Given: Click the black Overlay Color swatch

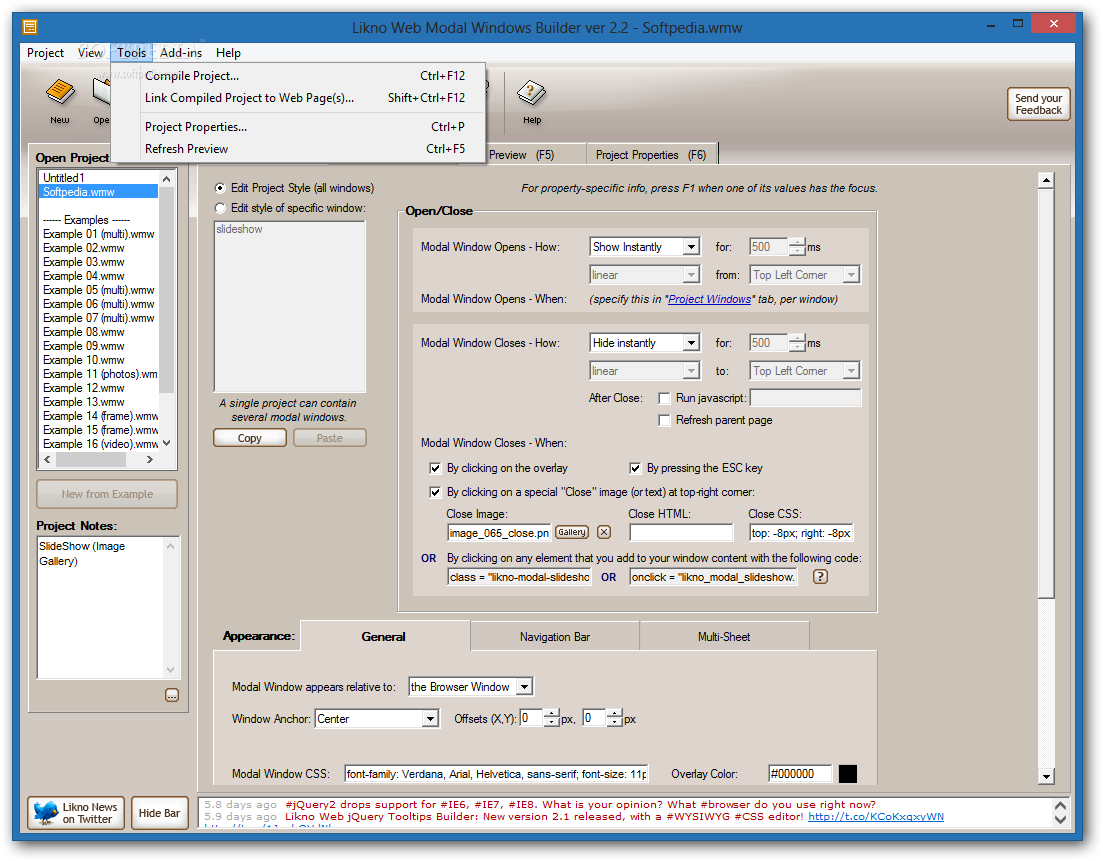Looking at the screenshot, I should tap(848, 774).
